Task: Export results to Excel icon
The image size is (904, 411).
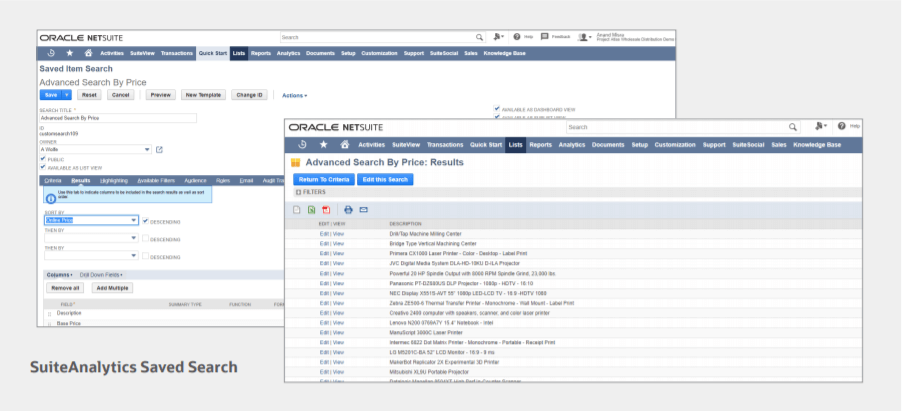Action: tap(311, 210)
